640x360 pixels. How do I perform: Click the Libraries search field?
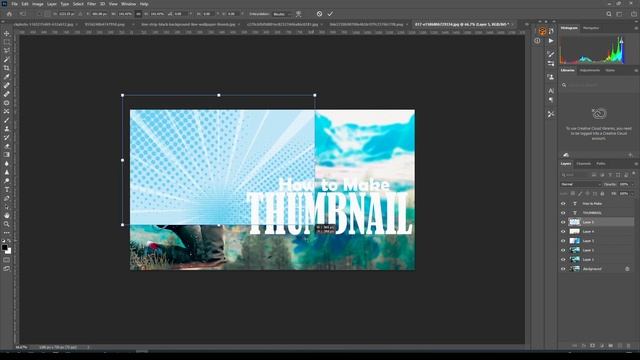click(x=598, y=85)
